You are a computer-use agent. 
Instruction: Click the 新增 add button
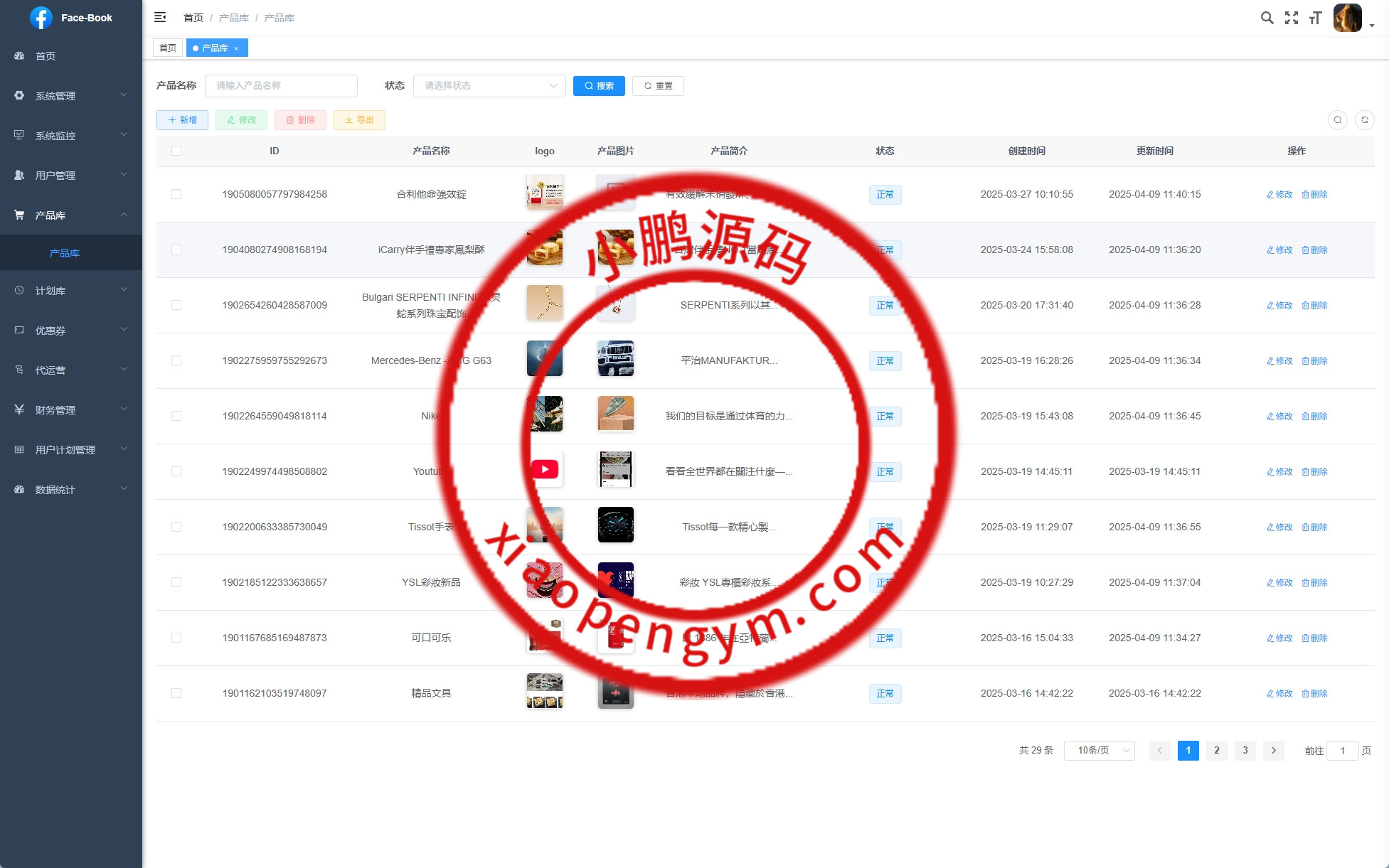[182, 120]
